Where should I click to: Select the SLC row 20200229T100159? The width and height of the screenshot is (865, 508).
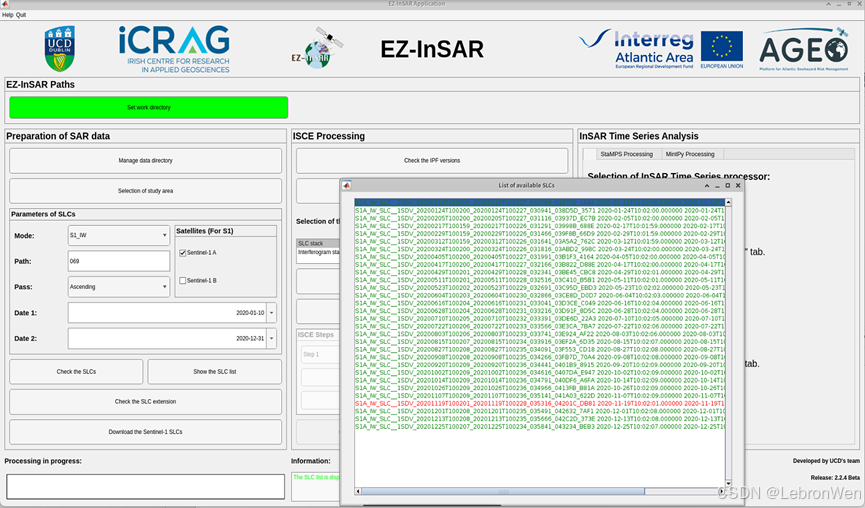(540, 233)
